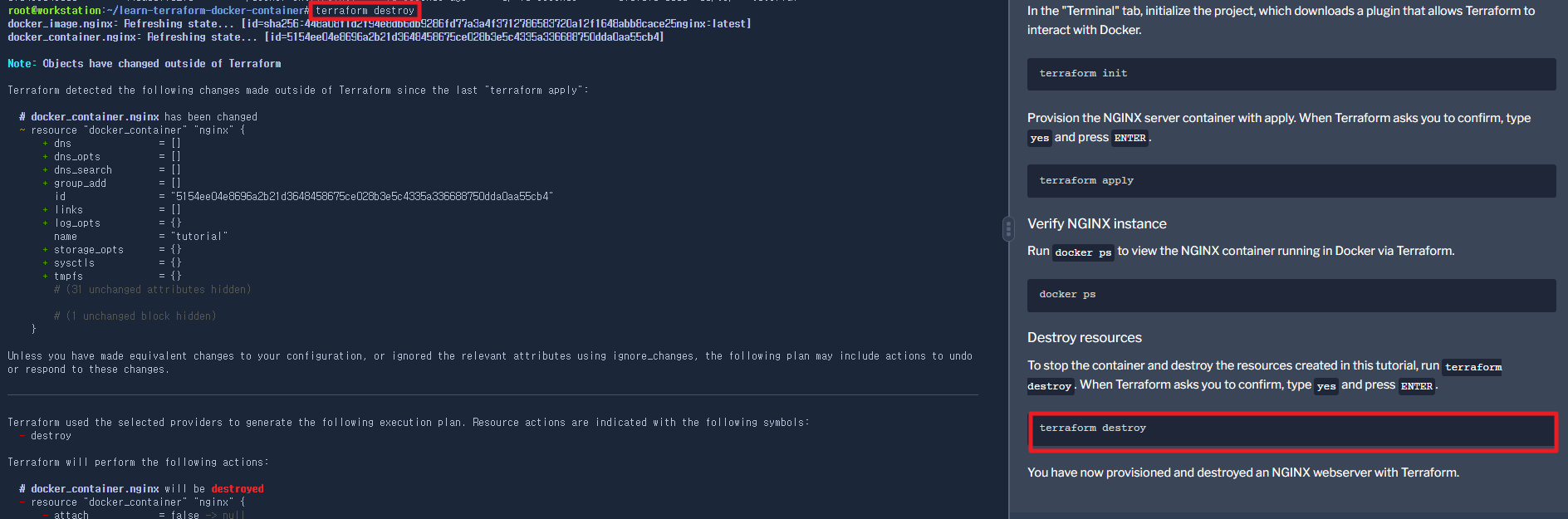Grab the panel splitter handle between terminal and tutorial
This screenshot has width=1568, height=519.
[x=1008, y=228]
